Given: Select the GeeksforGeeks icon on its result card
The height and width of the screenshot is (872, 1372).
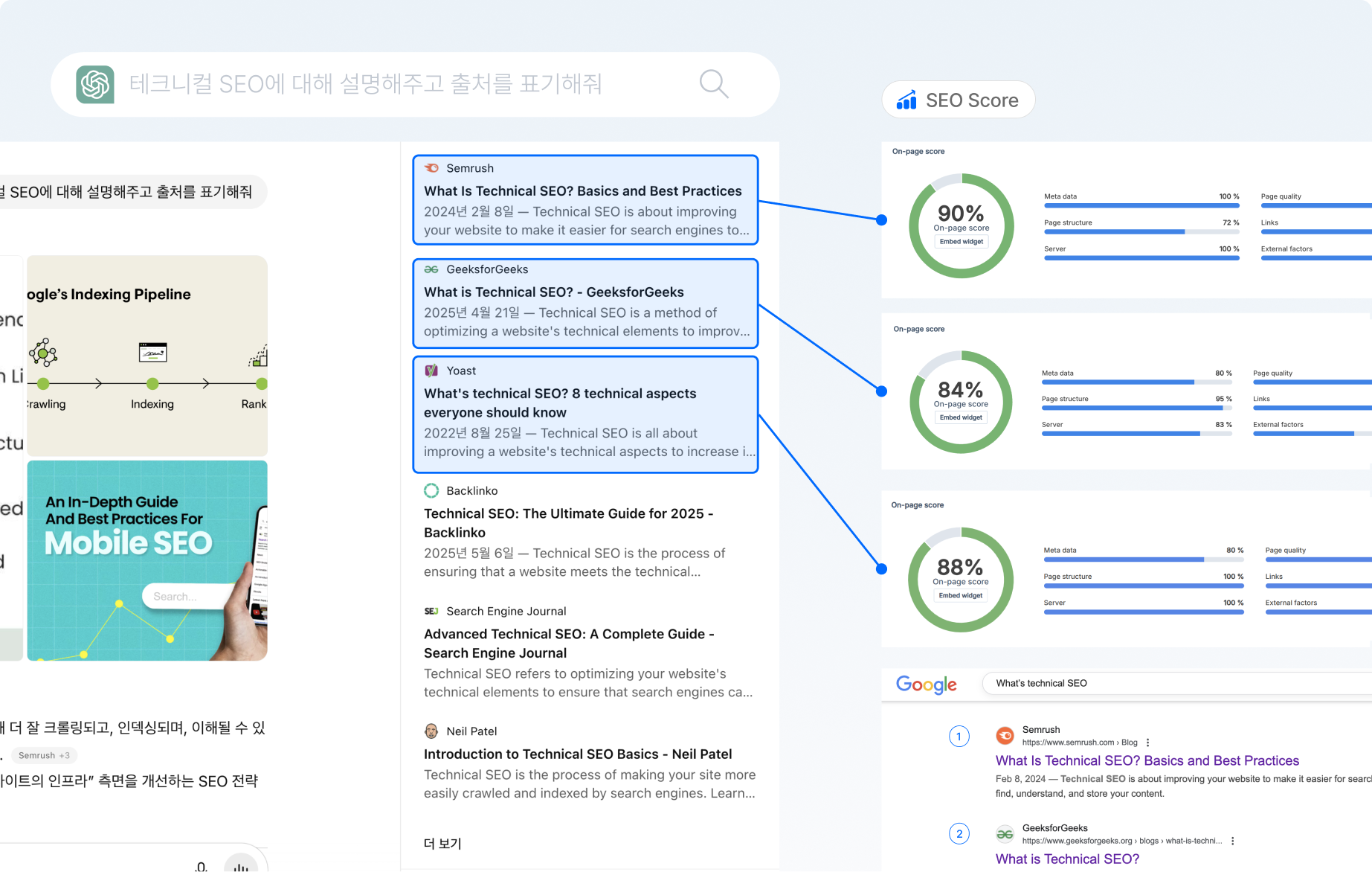Looking at the screenshot, I should click(x=432, y=269).
